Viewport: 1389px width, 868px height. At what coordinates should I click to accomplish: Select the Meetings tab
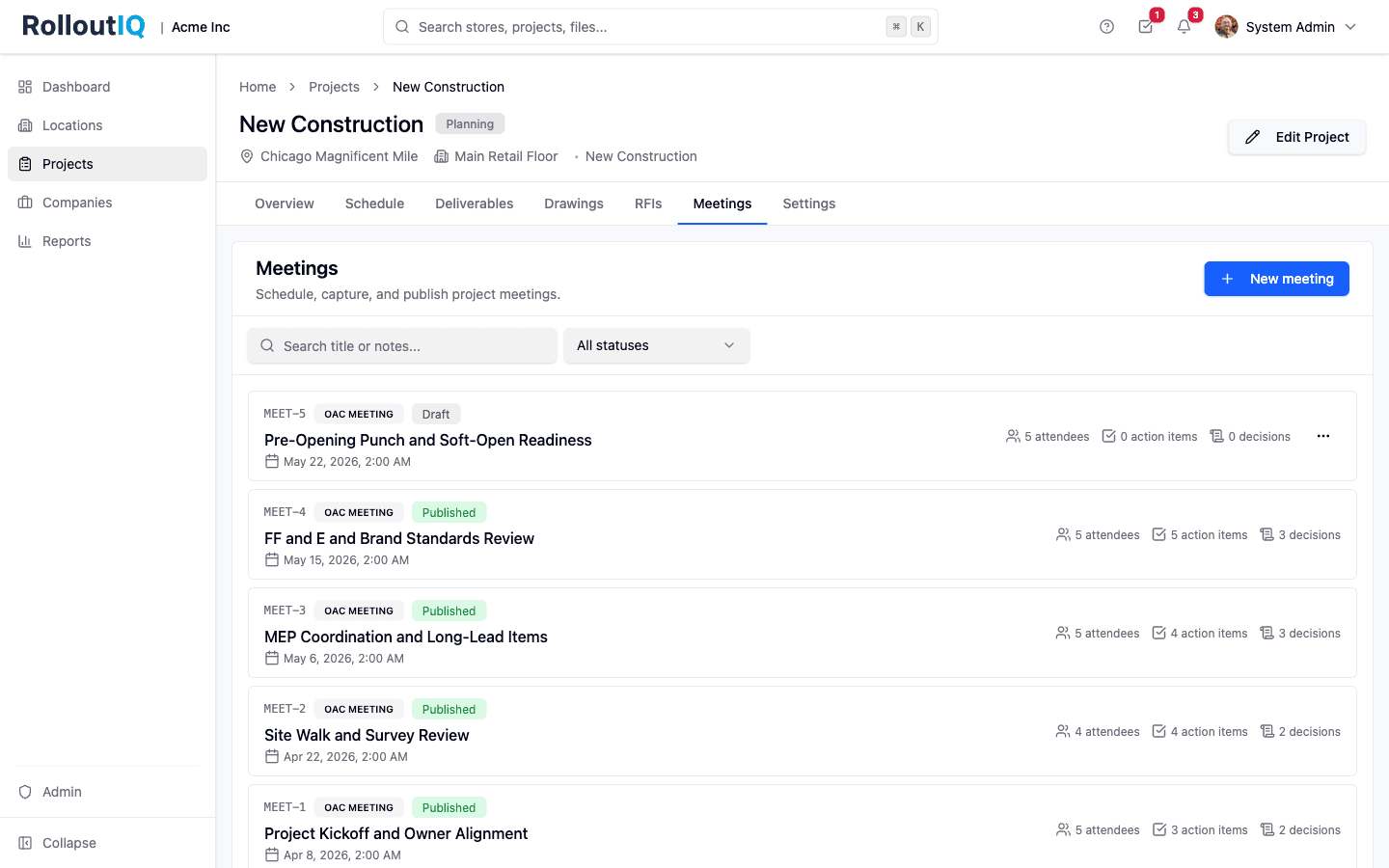(722, 203)
